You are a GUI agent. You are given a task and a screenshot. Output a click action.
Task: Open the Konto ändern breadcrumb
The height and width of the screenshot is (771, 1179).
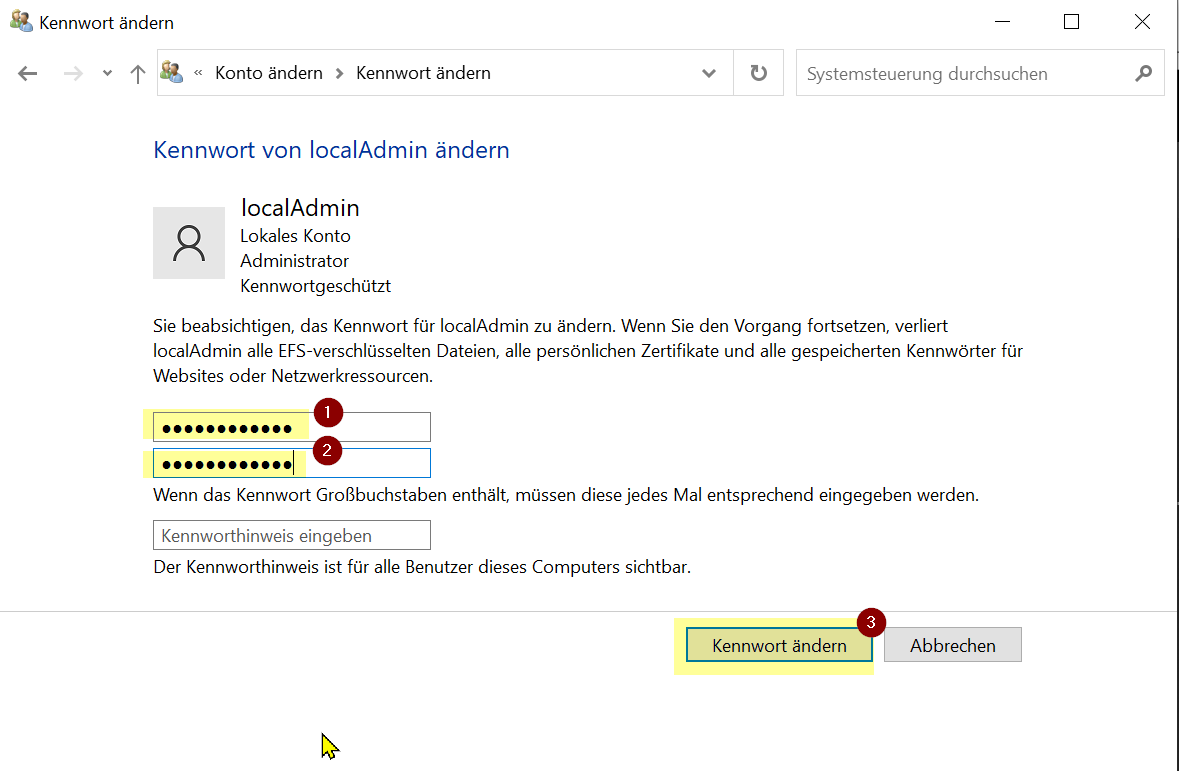tap(269, 73)
